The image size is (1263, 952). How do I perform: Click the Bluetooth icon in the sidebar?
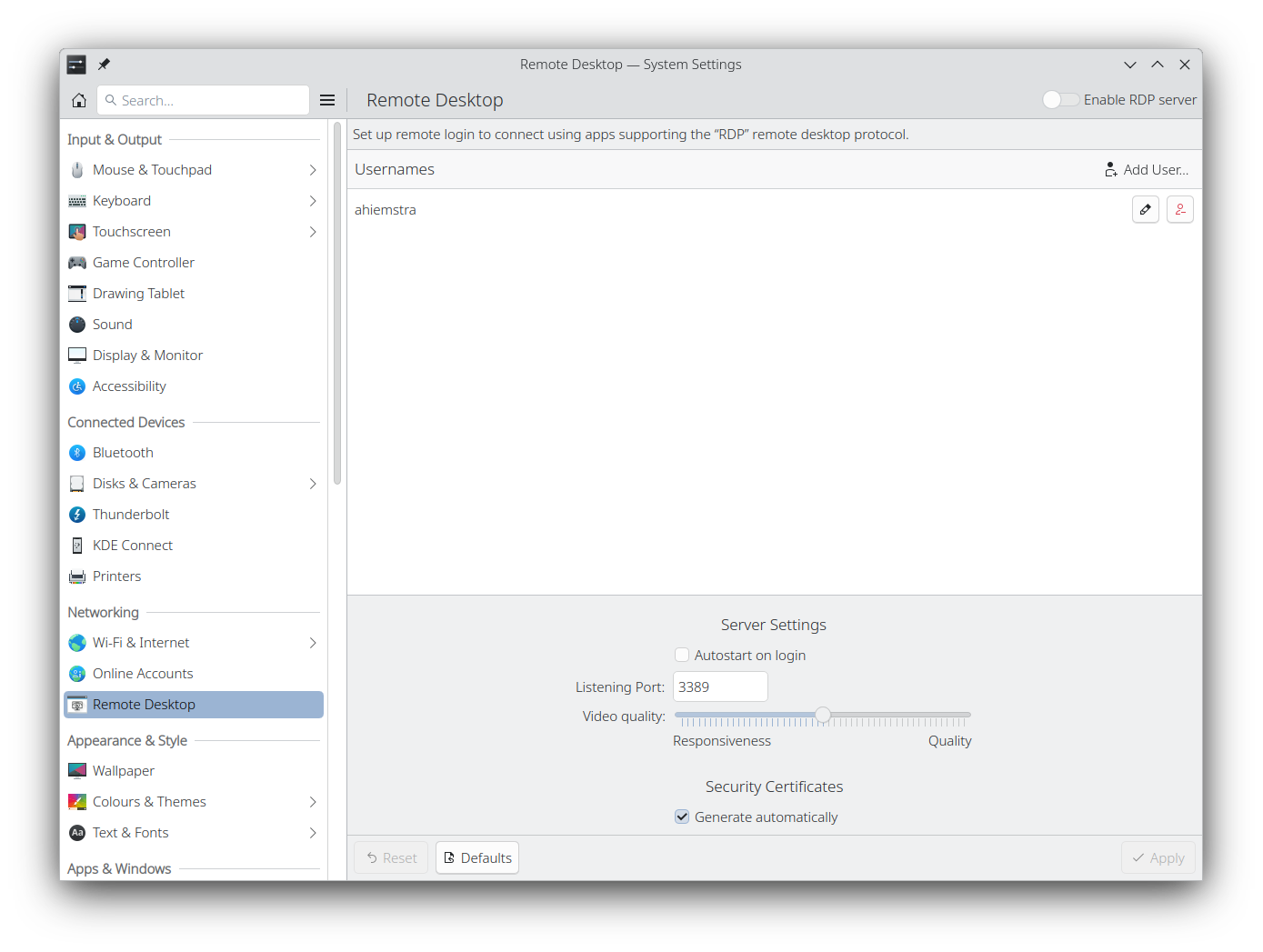[77, 453]
